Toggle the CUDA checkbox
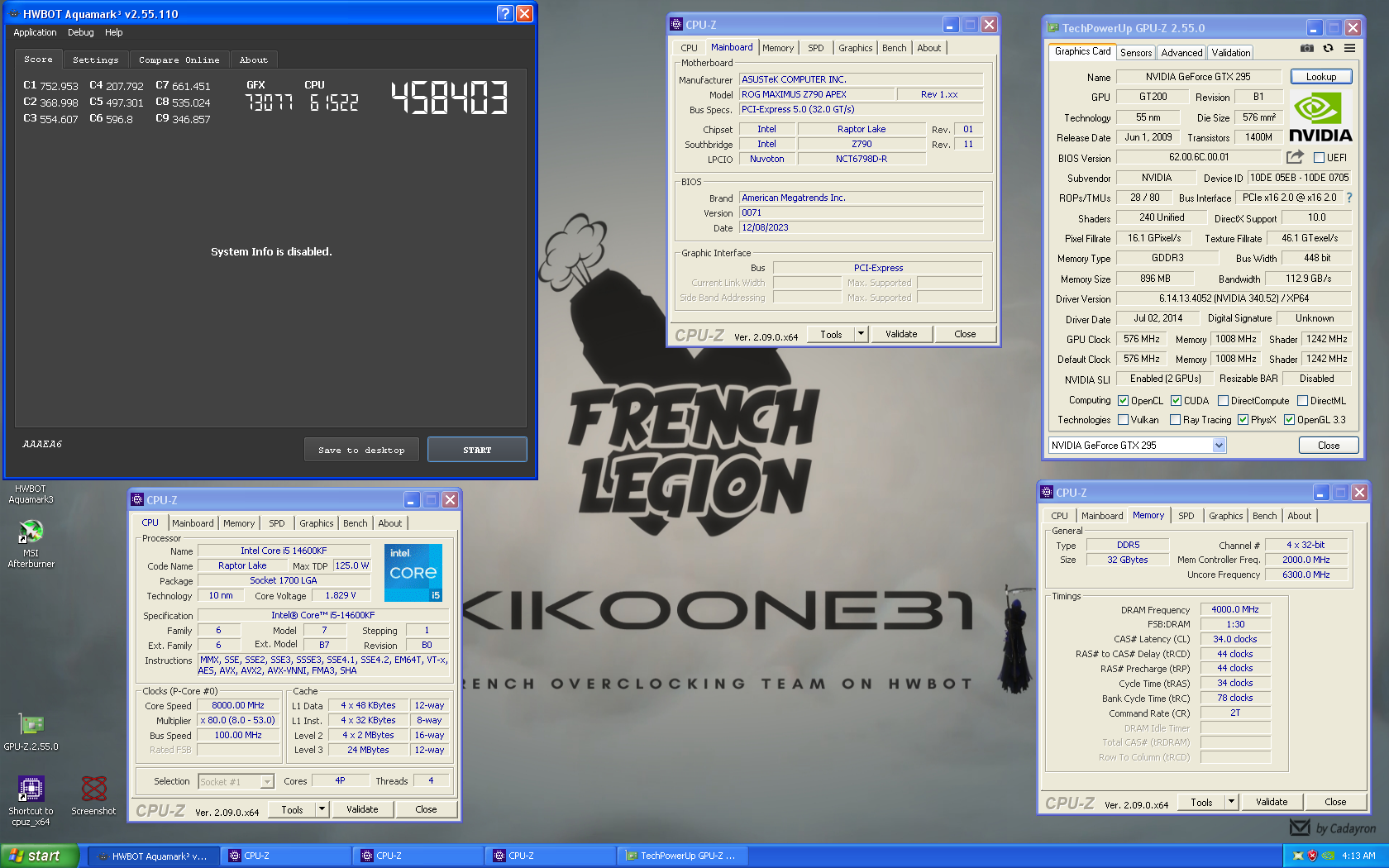The image size is (1389, 868). tap(1176, 401)
